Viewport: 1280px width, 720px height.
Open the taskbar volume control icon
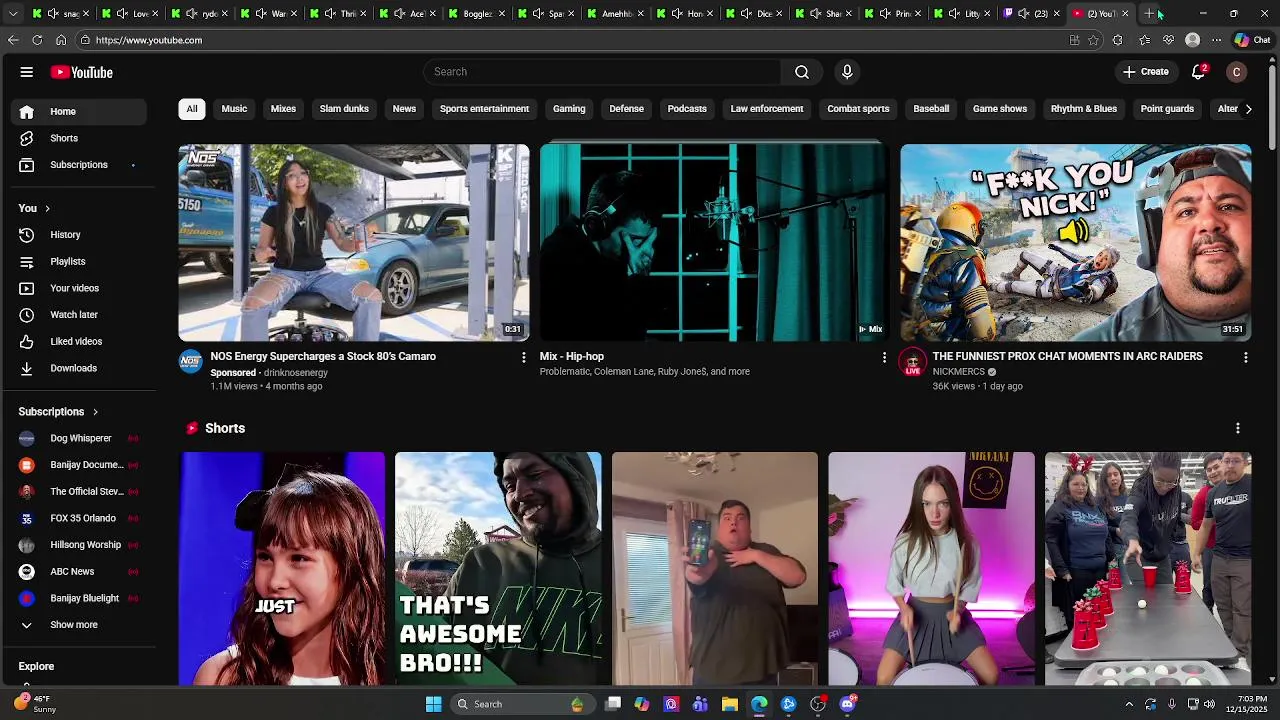pyautogui.click(x=1209, y=704)
